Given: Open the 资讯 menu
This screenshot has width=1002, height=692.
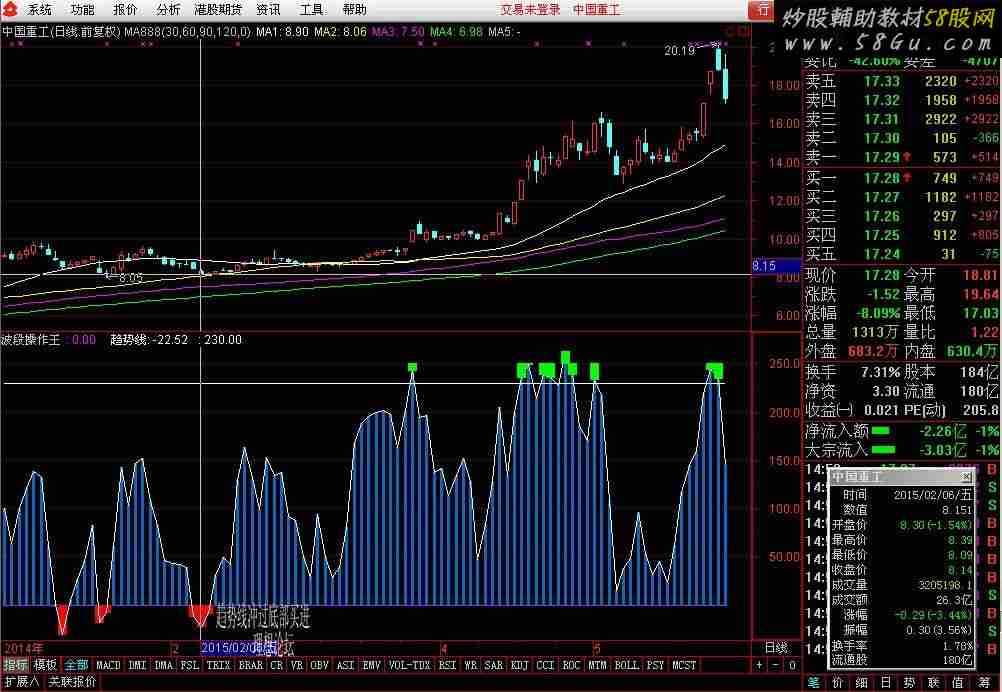Looking at the screenshot, I should pos(268,10).
